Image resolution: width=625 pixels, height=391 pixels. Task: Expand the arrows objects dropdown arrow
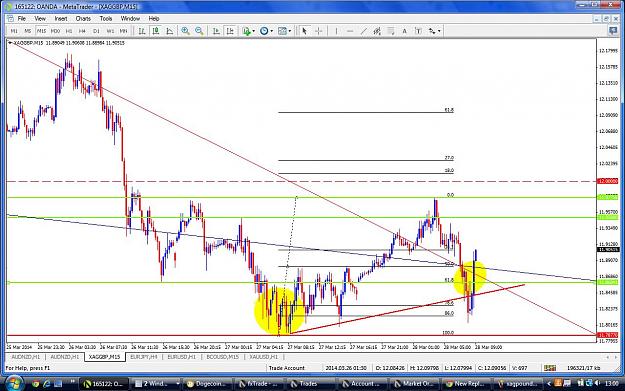coord(439,31)
